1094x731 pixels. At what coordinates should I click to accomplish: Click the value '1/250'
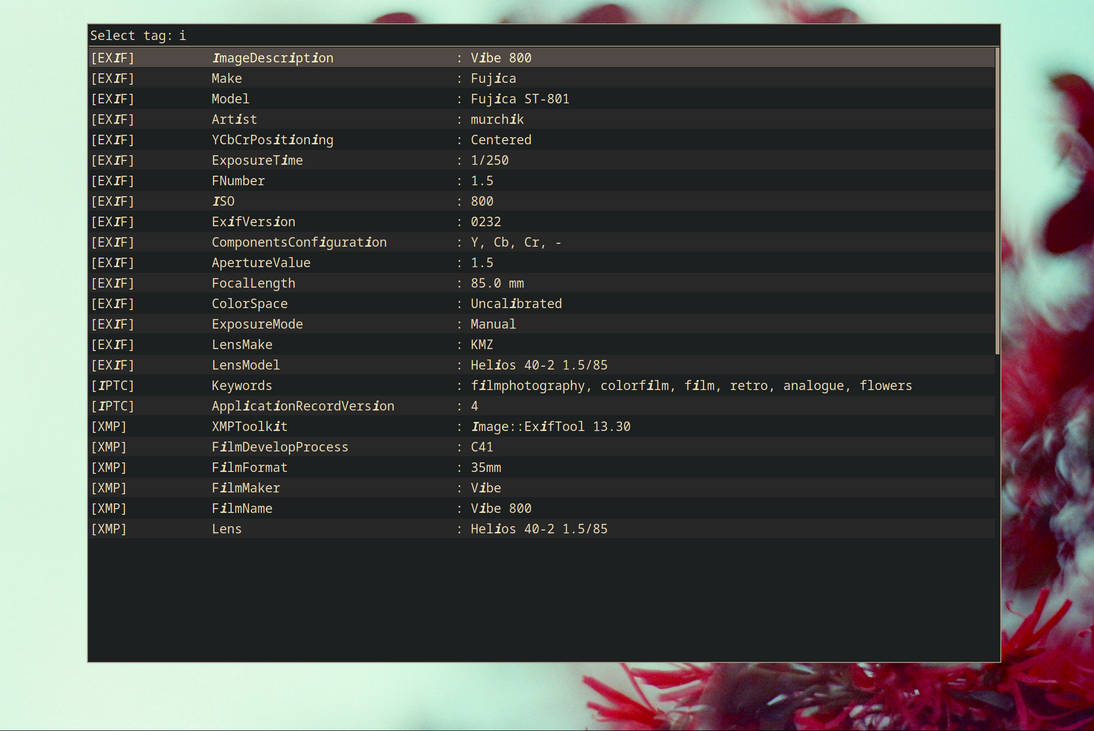pos(489,160)
